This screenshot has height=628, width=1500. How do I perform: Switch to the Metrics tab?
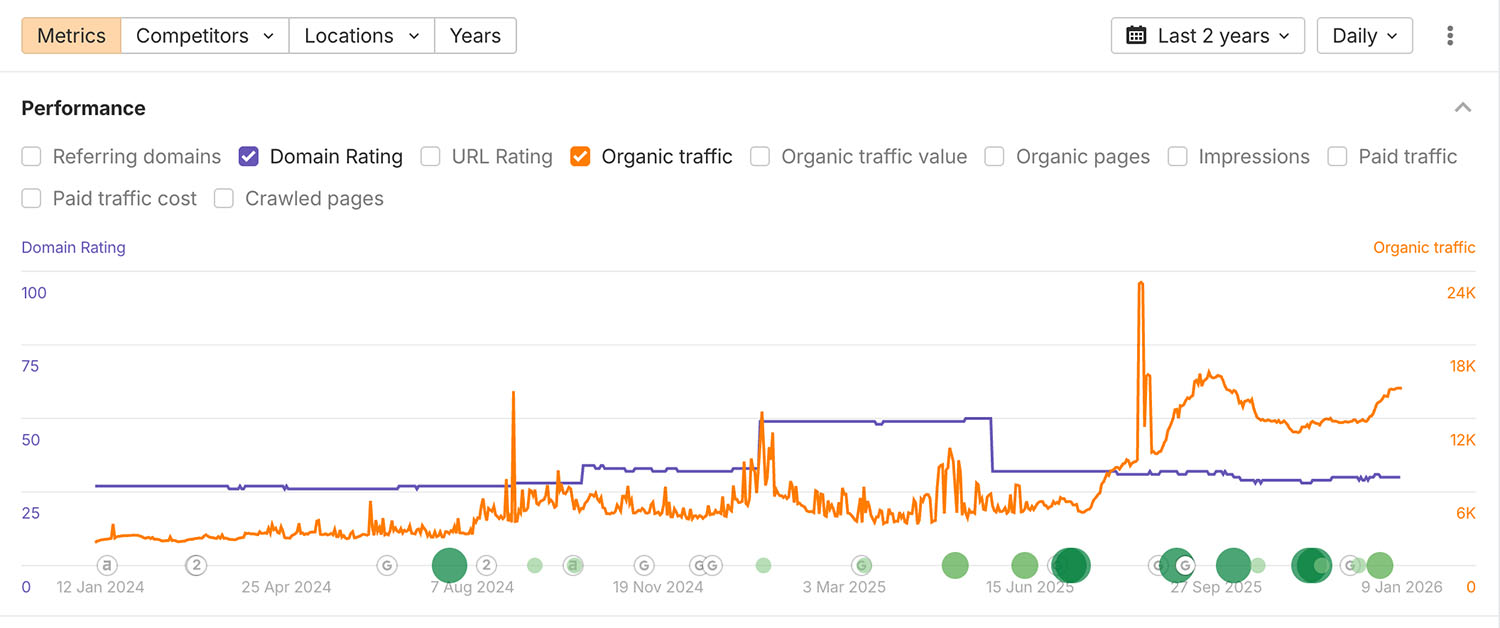click(x=71, y=36)
